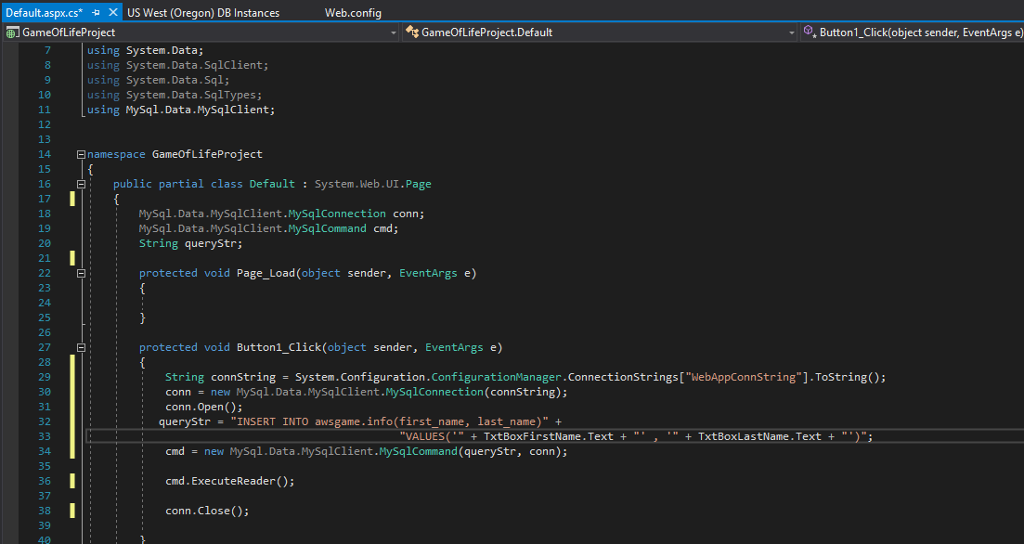Viewport: 1024px width, 544px height.
Task: Click on conn.Close() statement
Action: pyautogui.click(x=206, y=511)
